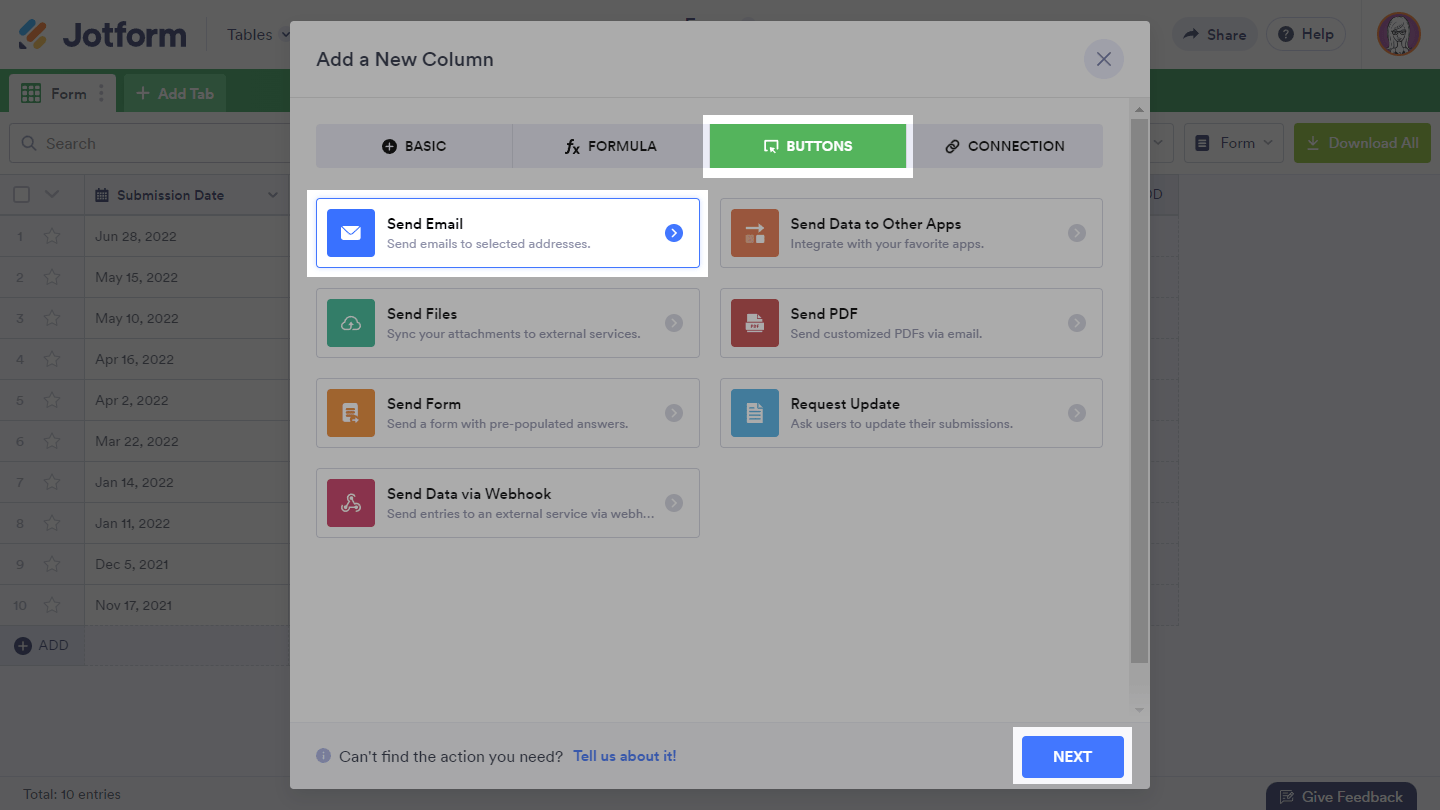Viewport: 1440px width, 810px height.
Task: Star the Jun 28, 2022 entry
Action: (52, 237)
